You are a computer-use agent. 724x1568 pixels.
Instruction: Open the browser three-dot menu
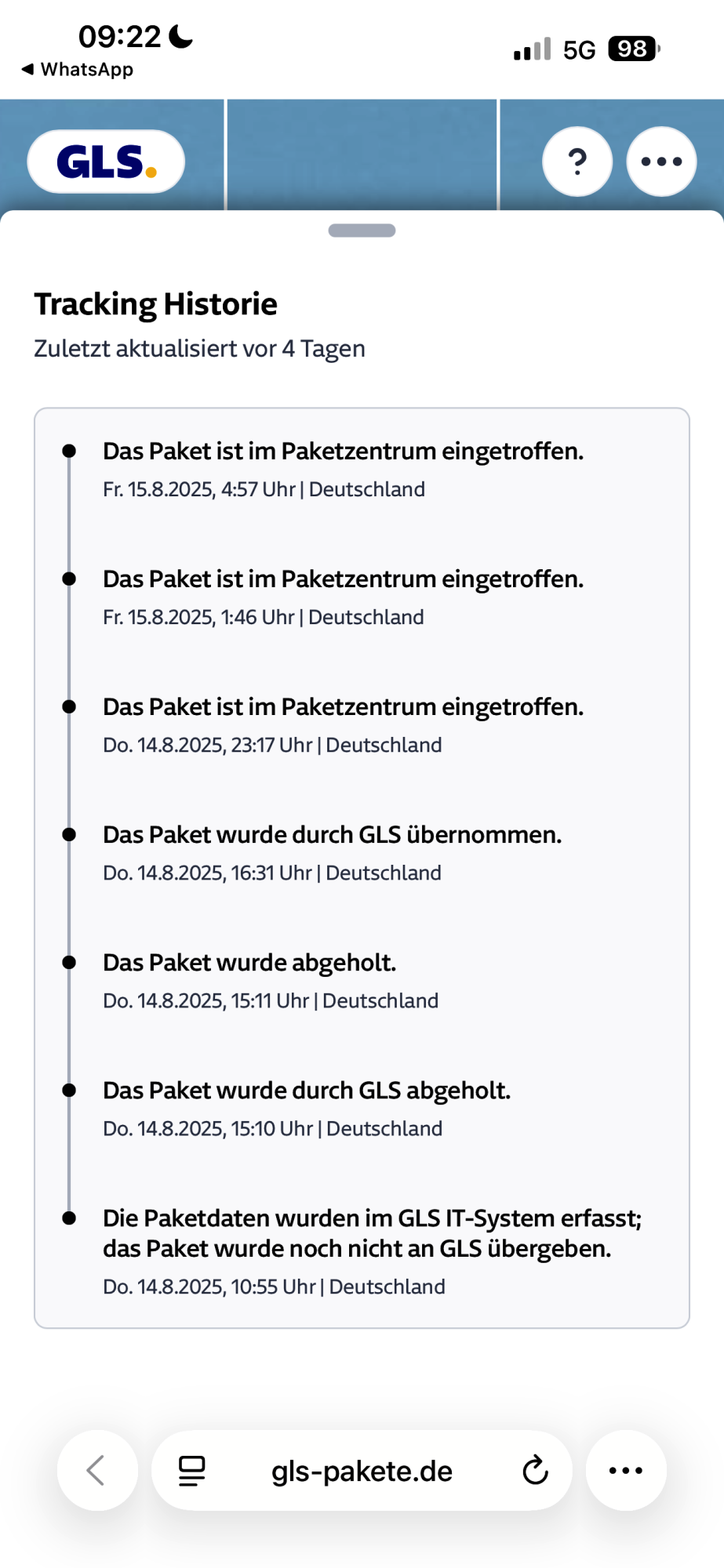click(x=626, y=1471)
